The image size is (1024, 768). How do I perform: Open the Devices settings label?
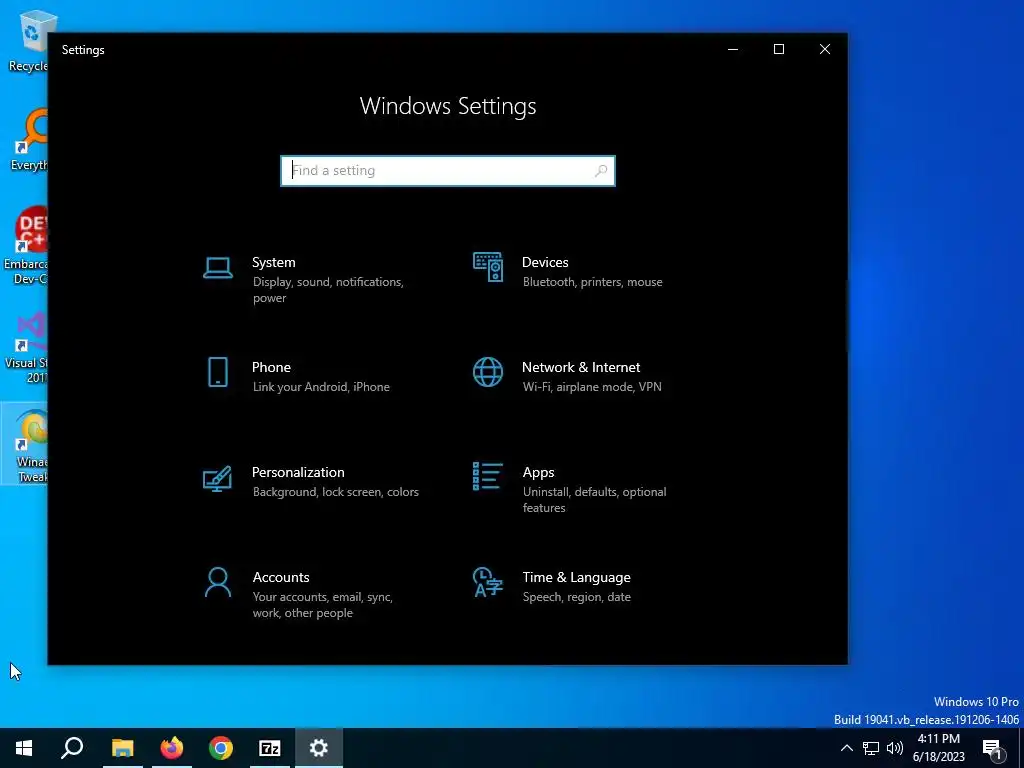[545, 263]
